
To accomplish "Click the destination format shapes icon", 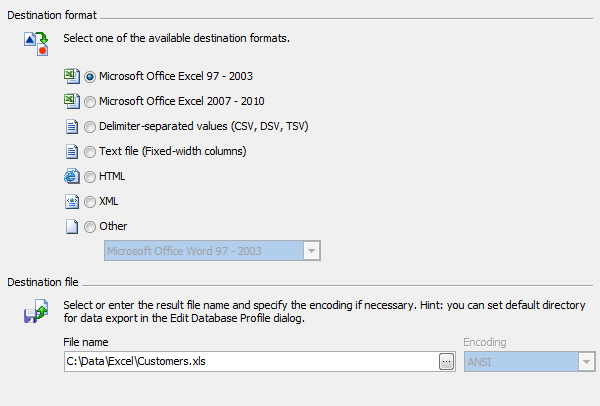I will (36, 44).
